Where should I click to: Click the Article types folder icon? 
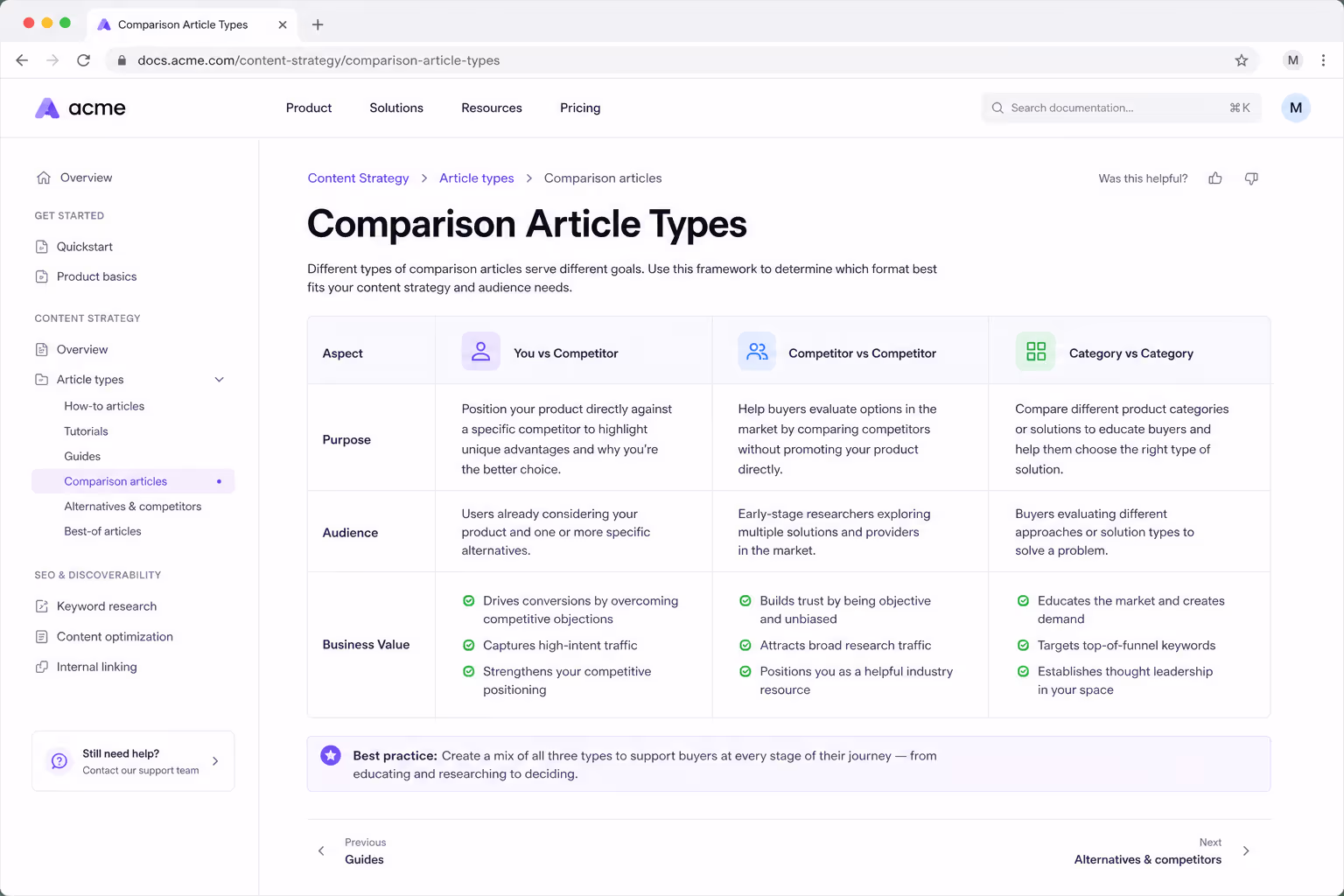[x=41, y=380]
